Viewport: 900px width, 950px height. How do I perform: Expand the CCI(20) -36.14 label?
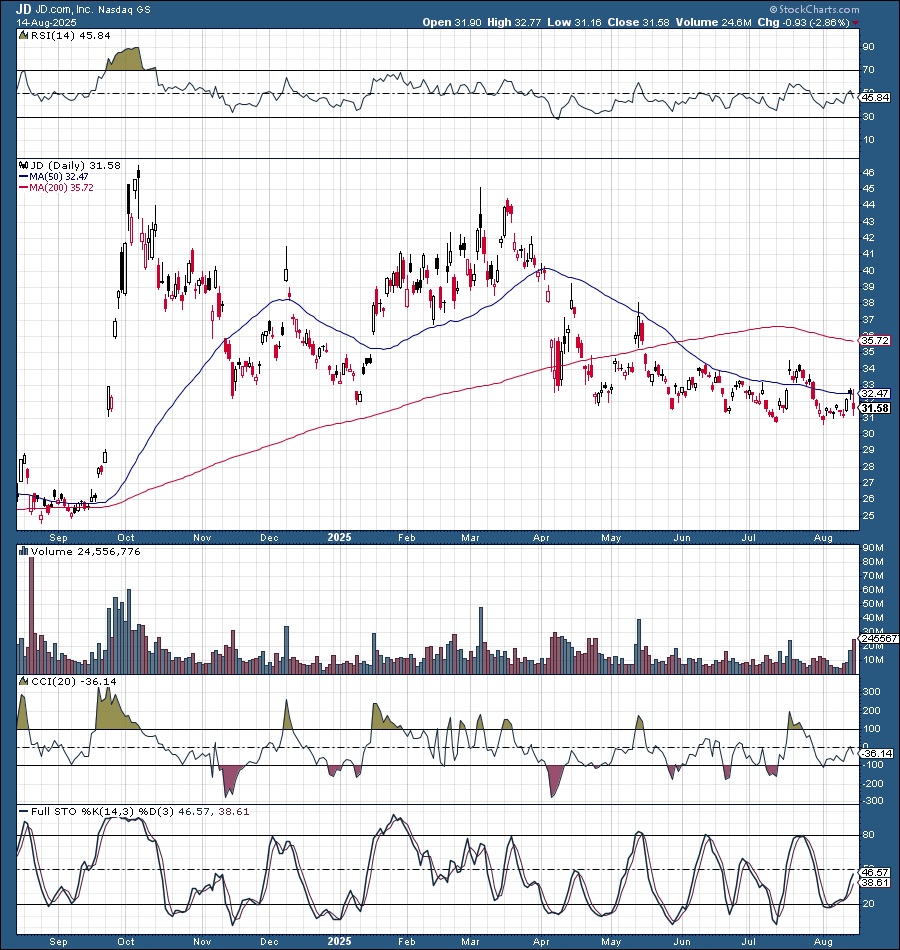pos(73,681)
